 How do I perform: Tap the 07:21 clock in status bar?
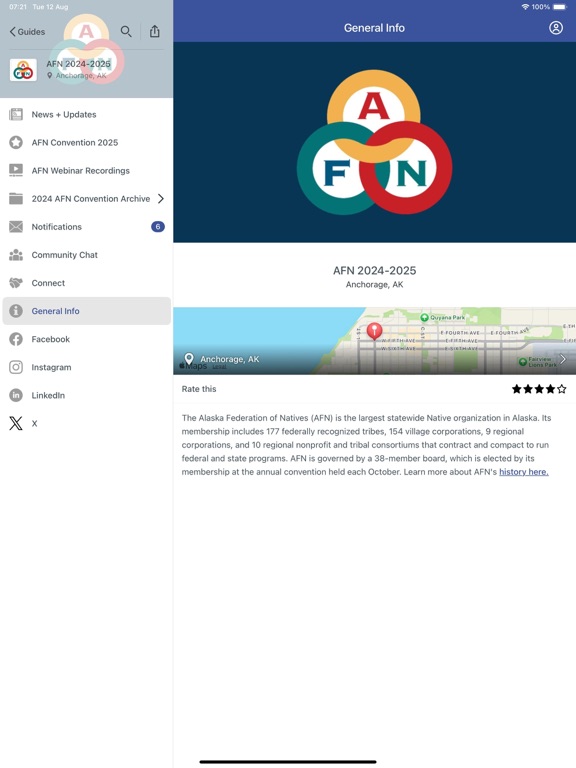(x=18, y=7)
